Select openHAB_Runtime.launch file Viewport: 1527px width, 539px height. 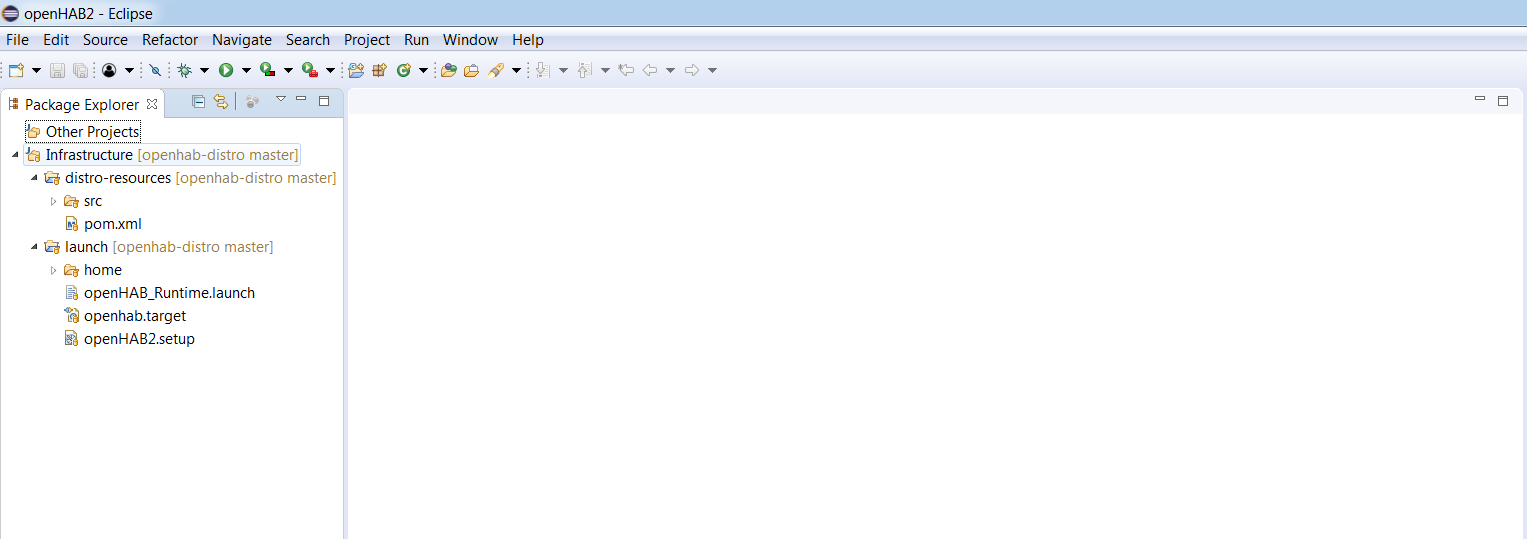(160, 293)
